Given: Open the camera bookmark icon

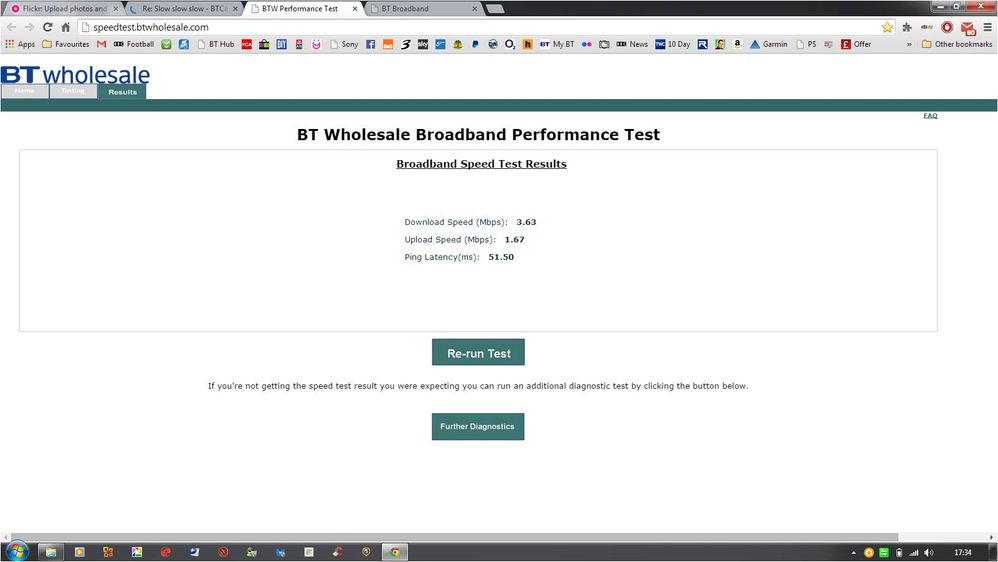Looking at the screenshot, I should point(604,44).
